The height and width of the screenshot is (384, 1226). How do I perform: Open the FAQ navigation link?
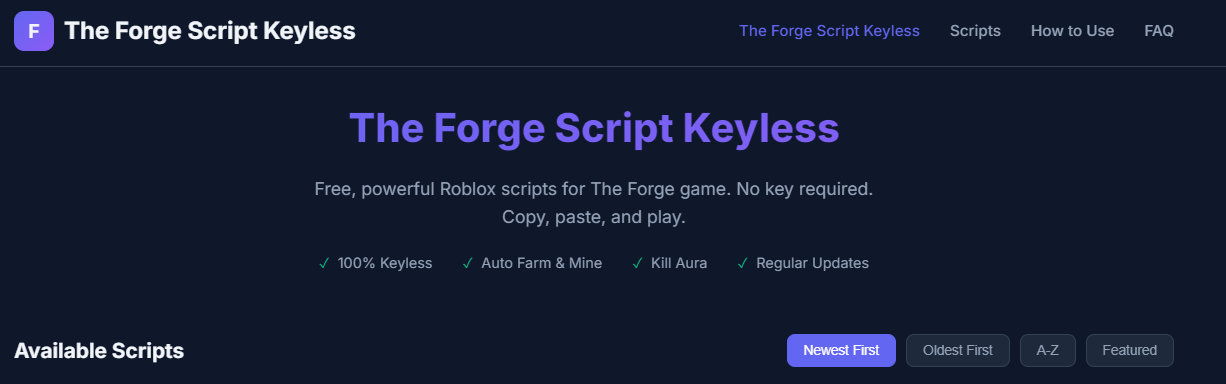click(x=1159, y=31)
